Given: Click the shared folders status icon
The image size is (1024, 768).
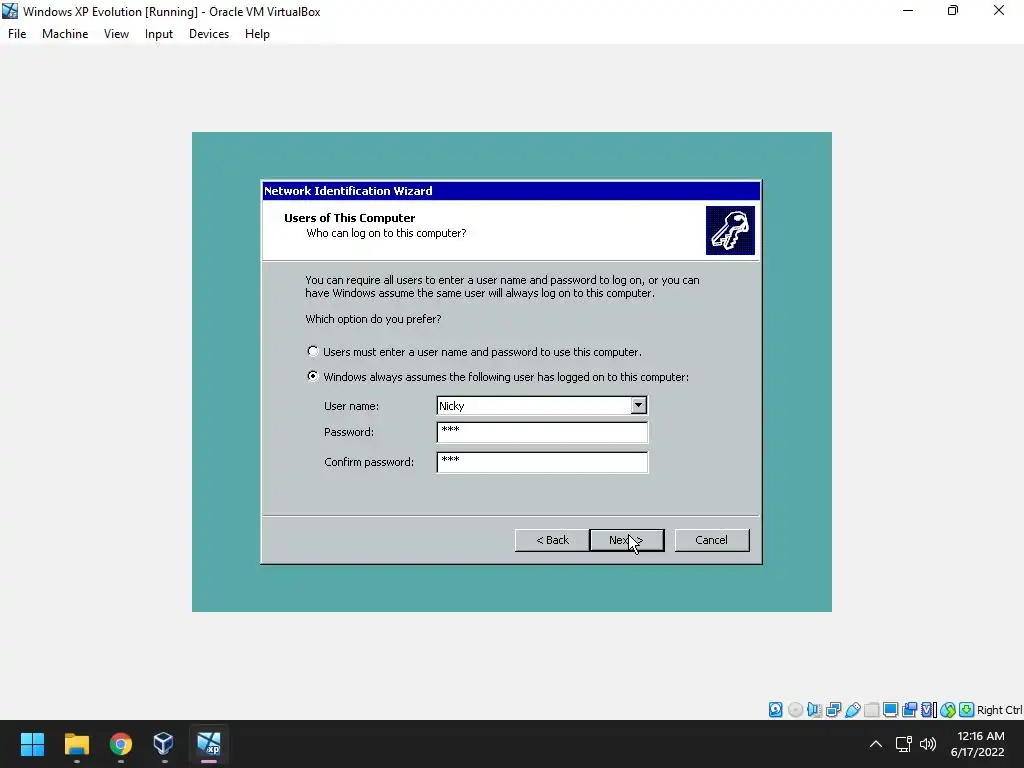Looking at the screenshot, I should coord(871,710).
